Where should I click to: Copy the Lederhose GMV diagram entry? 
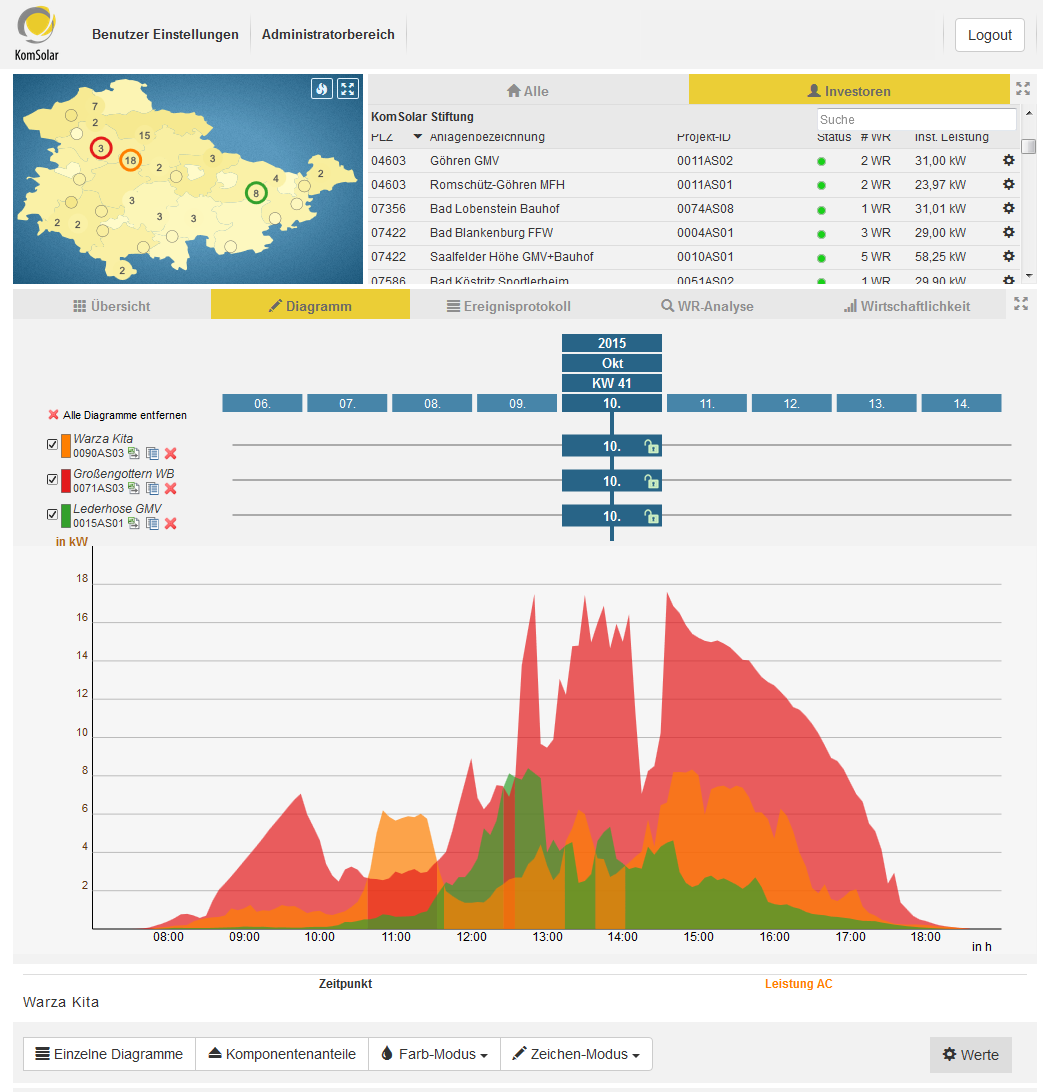click(x=152, y=523)
